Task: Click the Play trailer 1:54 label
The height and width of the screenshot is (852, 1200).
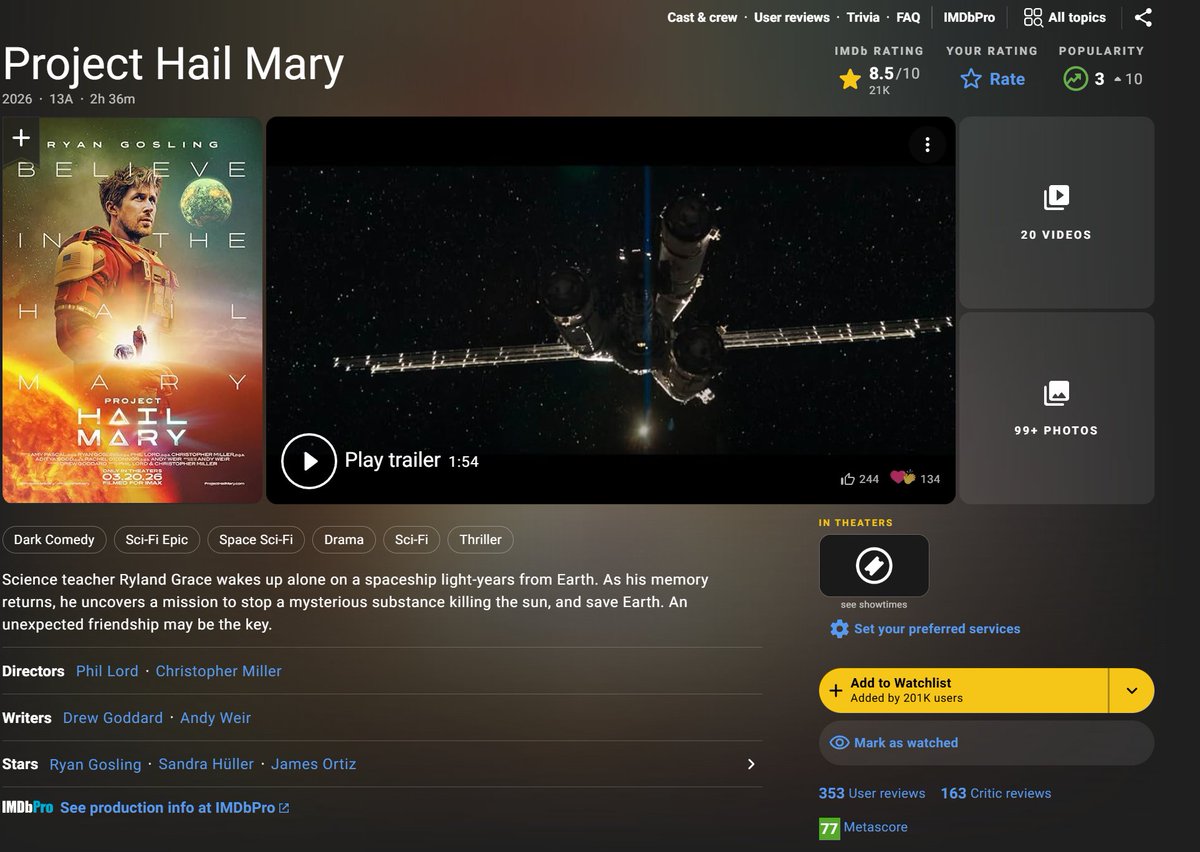Action: (x=412, y=461)
